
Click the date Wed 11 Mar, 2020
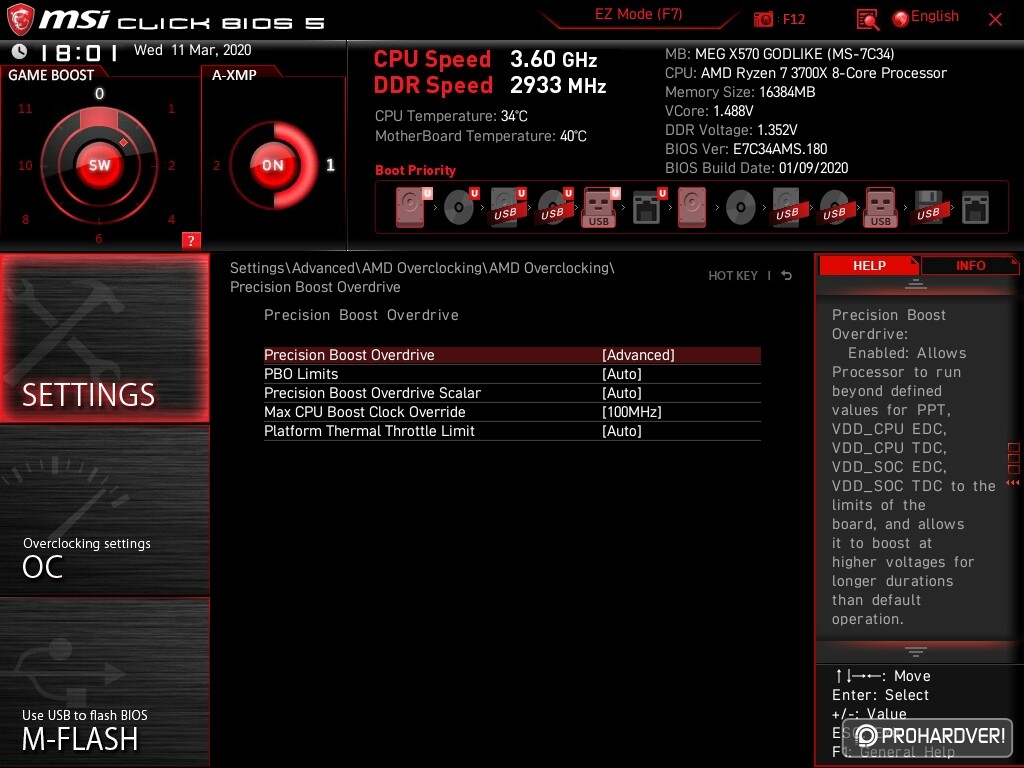pyautogui.click(x=192, y=50)
